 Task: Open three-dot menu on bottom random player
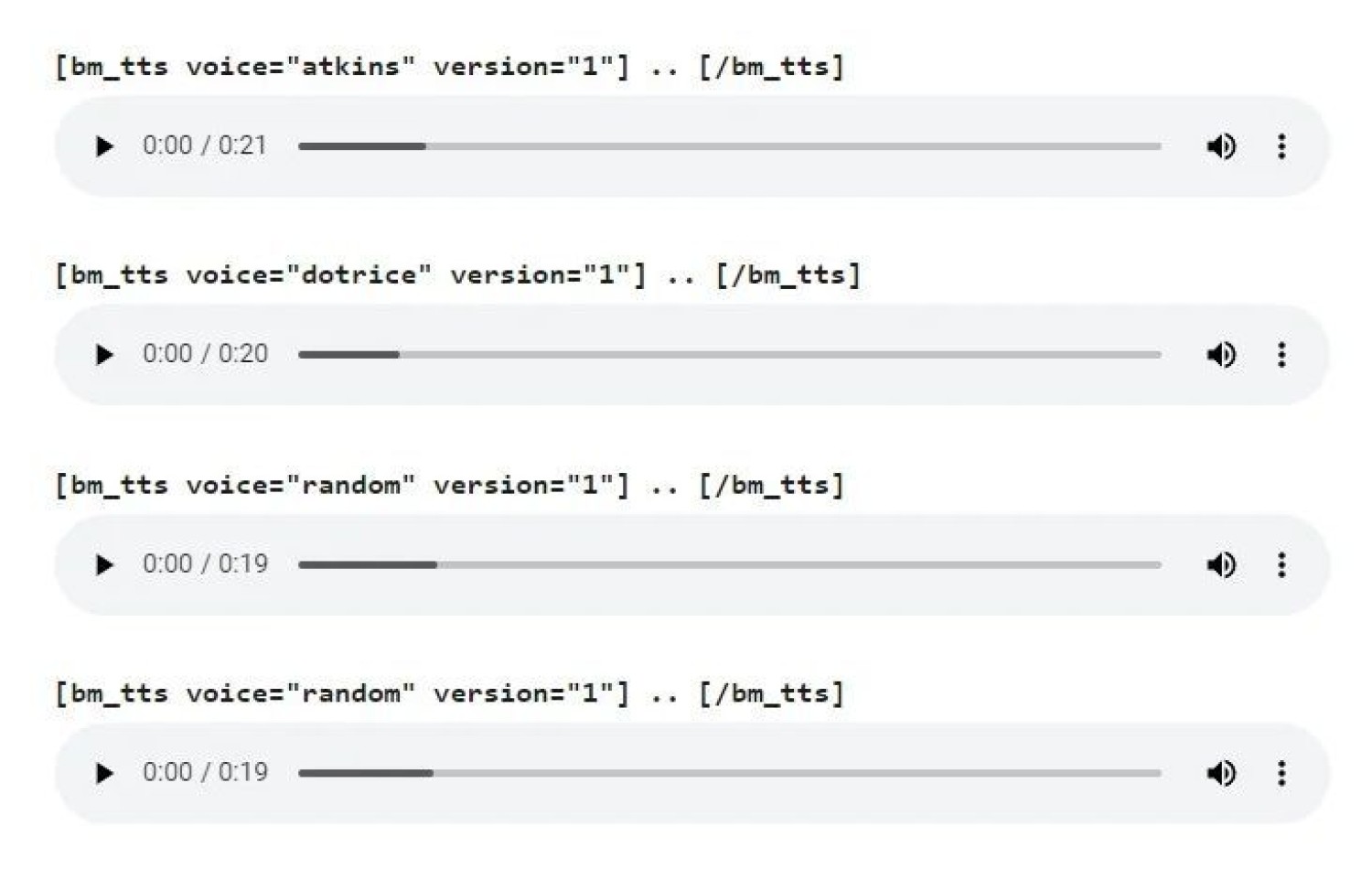pyautogui.click(x=1281, y=773)
